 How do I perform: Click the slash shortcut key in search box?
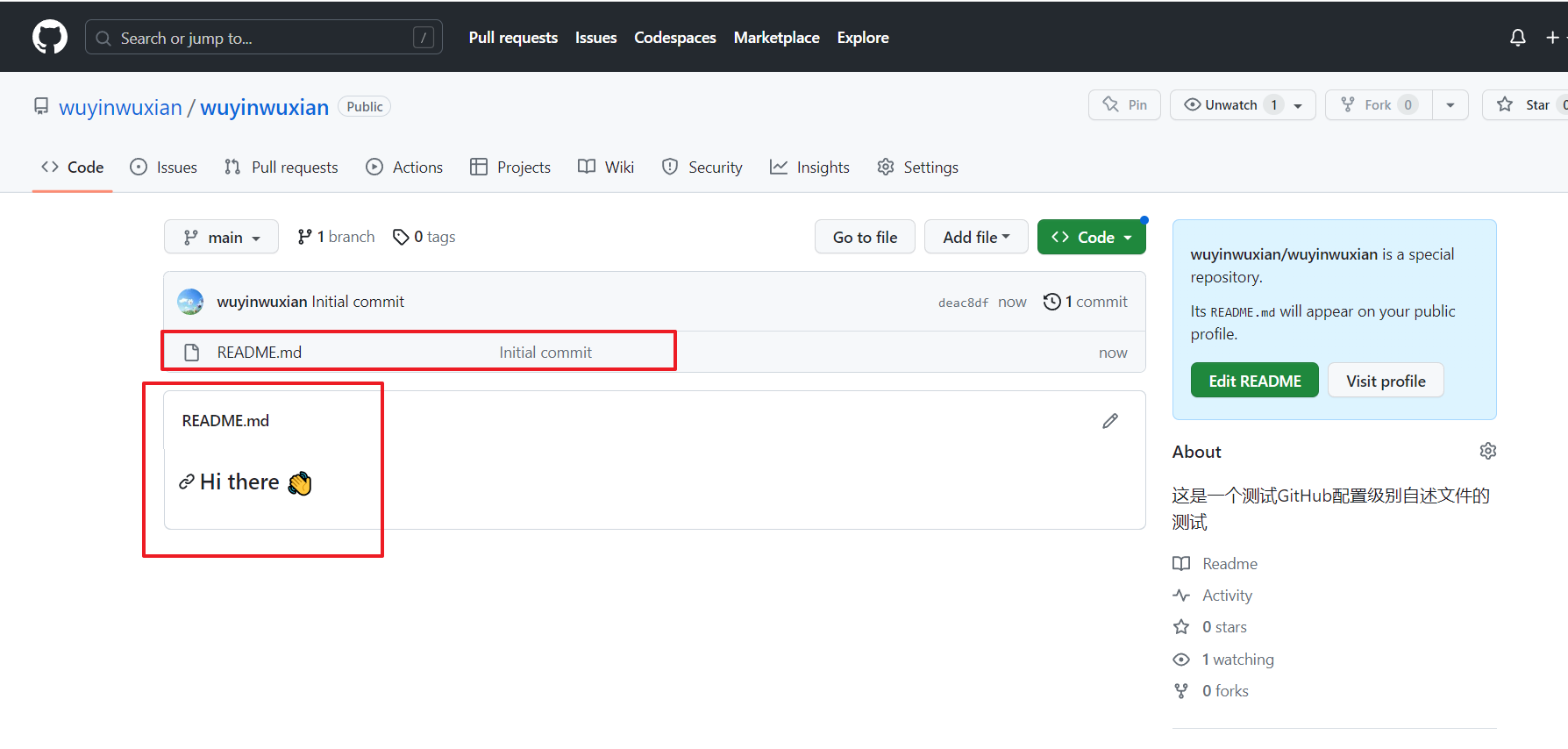[424, 38]
